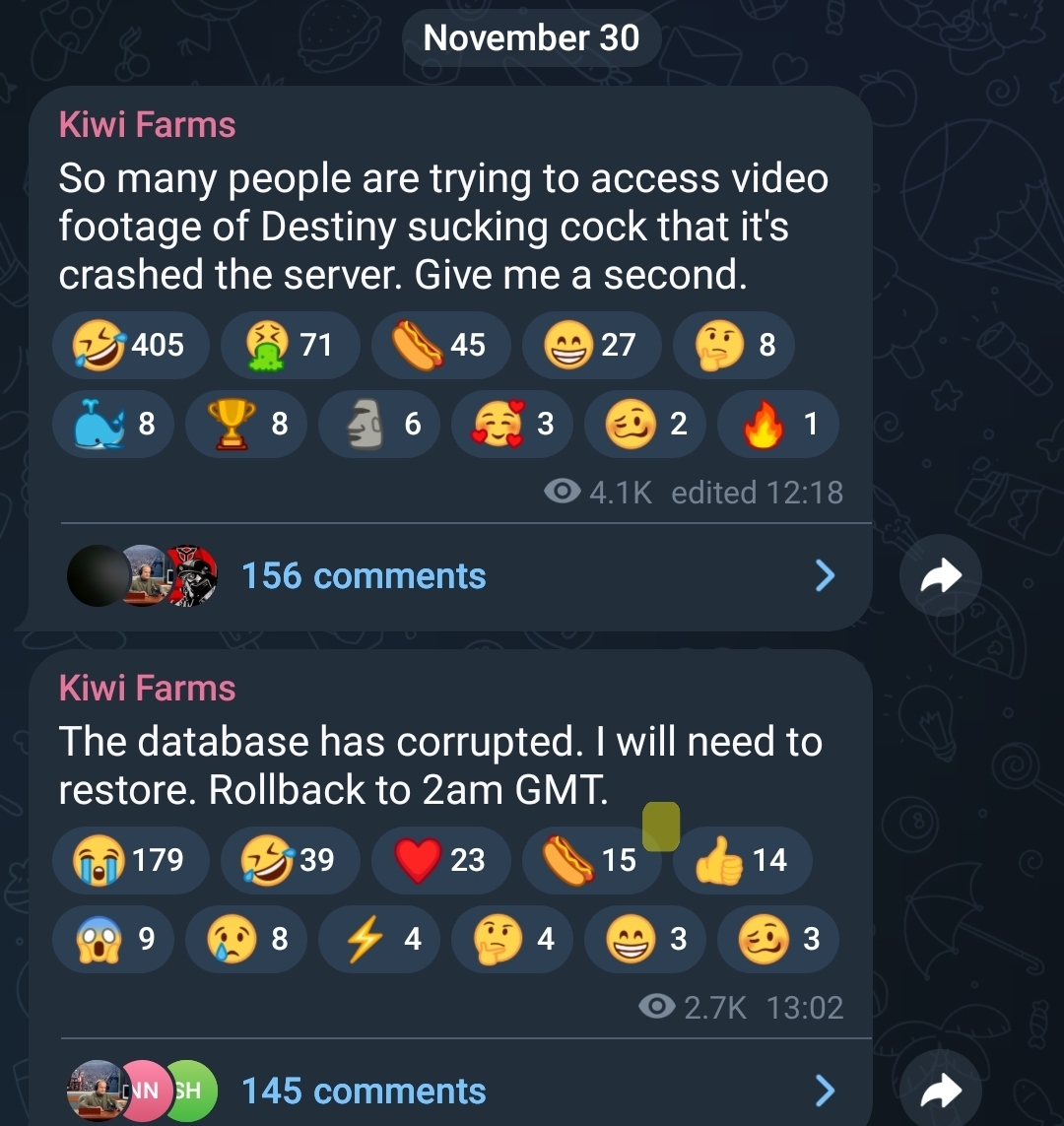Tap the commenter avatars beside 156 comments
1064x1126 pixels.
click(x=142, y=576)
